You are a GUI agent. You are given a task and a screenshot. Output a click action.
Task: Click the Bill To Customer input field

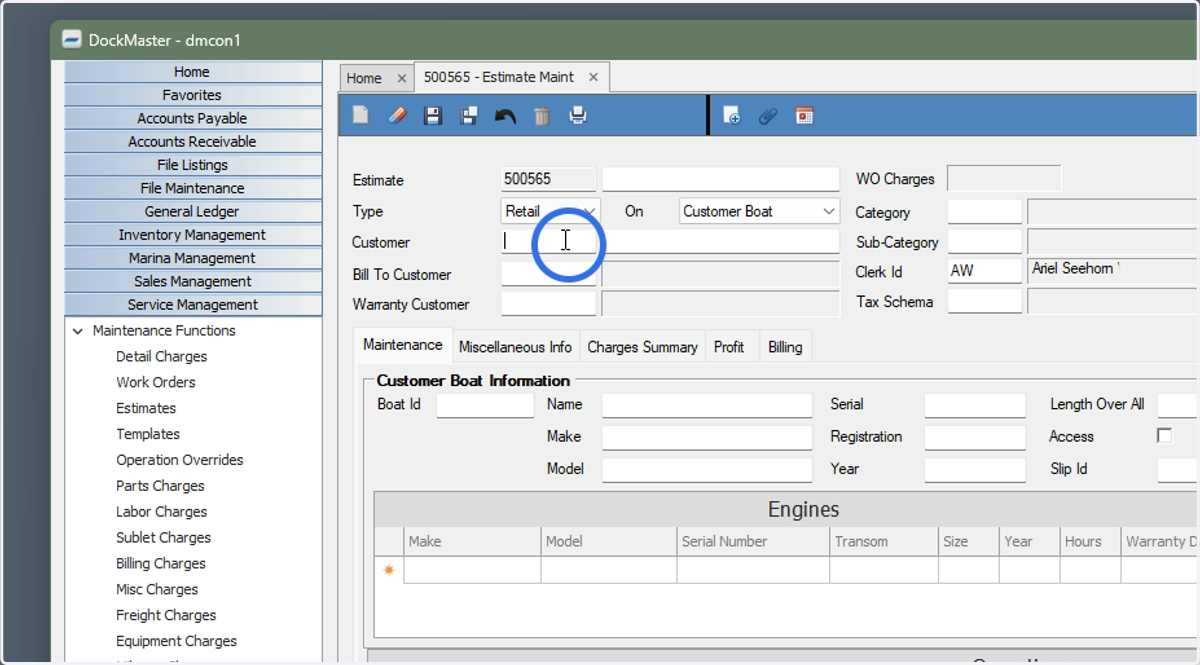click(548, 274)
